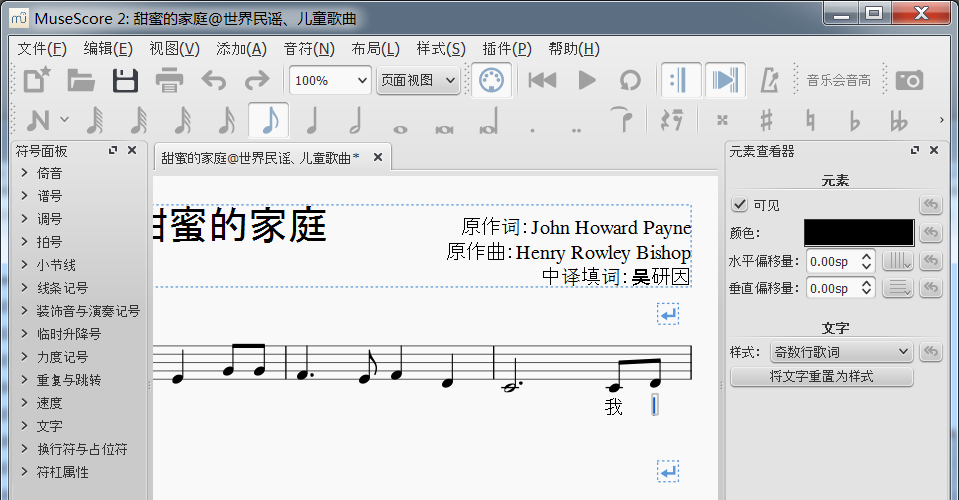Click the camera image capture icon
Screen dimensions: 959x500
pos(909,80)
